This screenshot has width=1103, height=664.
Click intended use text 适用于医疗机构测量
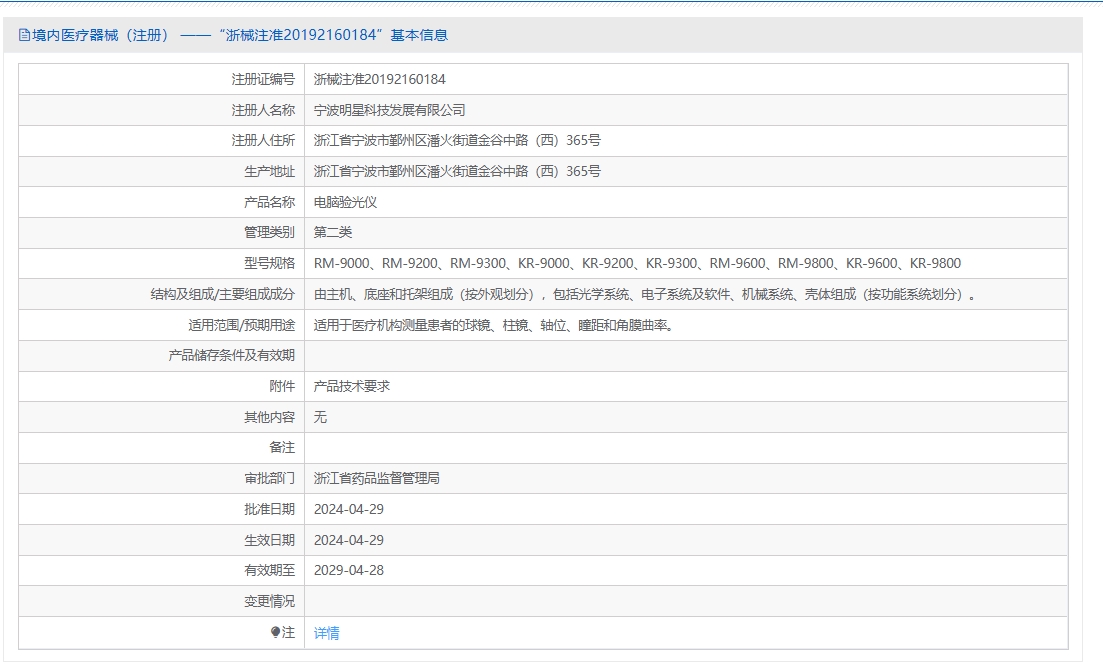(x=493, y=325)
